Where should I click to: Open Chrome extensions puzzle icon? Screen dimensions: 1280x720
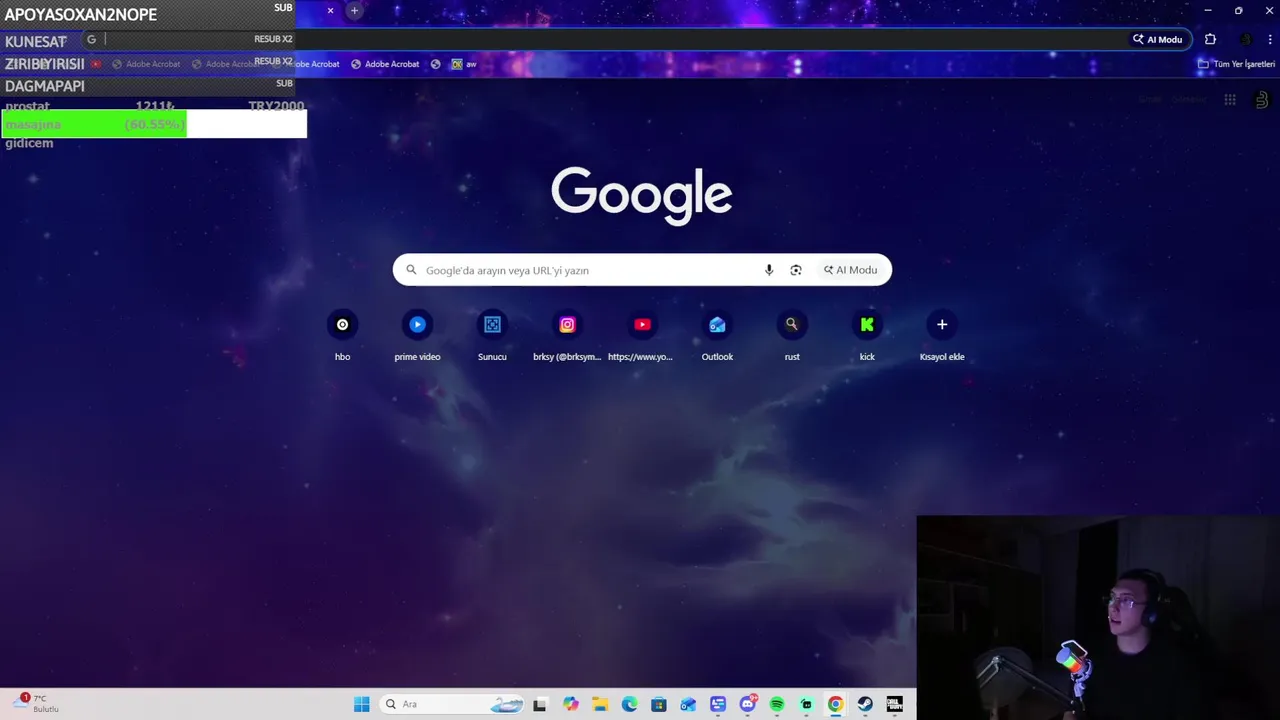[x=1210, y=40]
